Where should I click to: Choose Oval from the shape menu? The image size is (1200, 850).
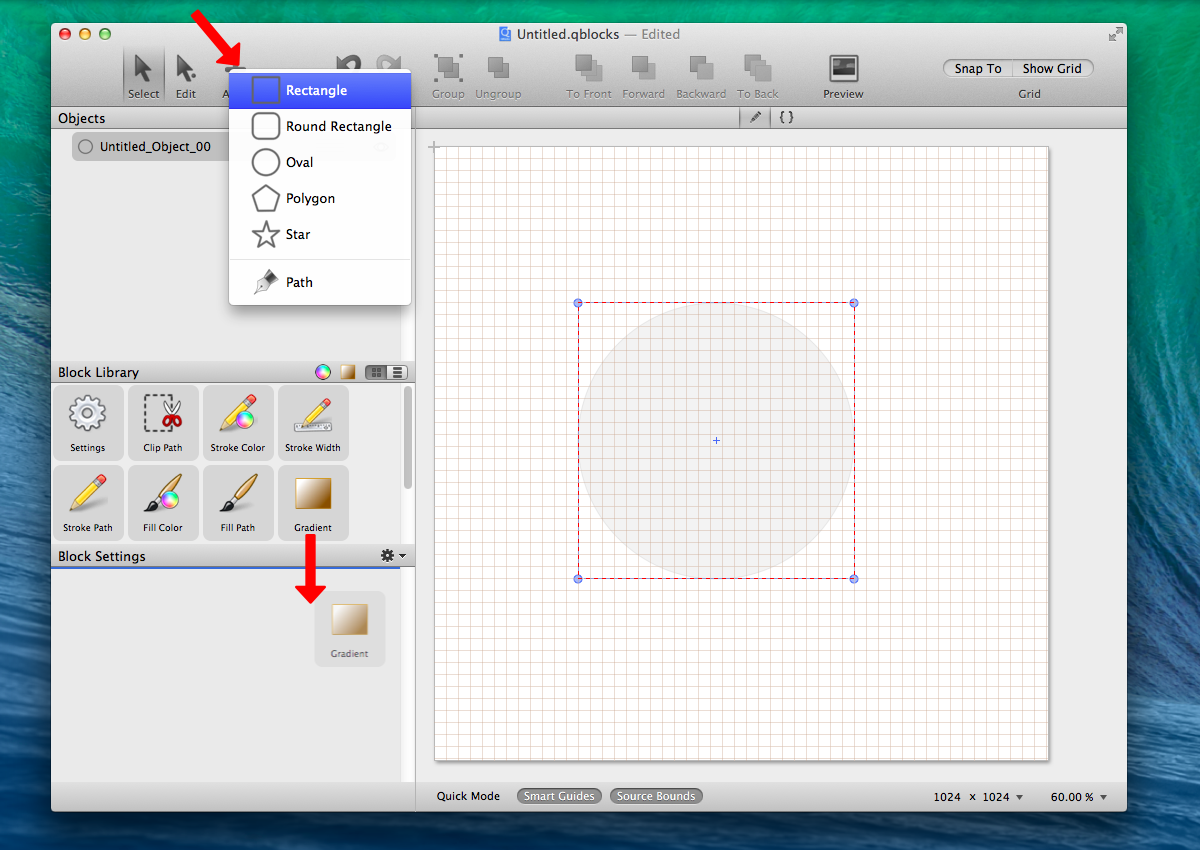point(320,162)
